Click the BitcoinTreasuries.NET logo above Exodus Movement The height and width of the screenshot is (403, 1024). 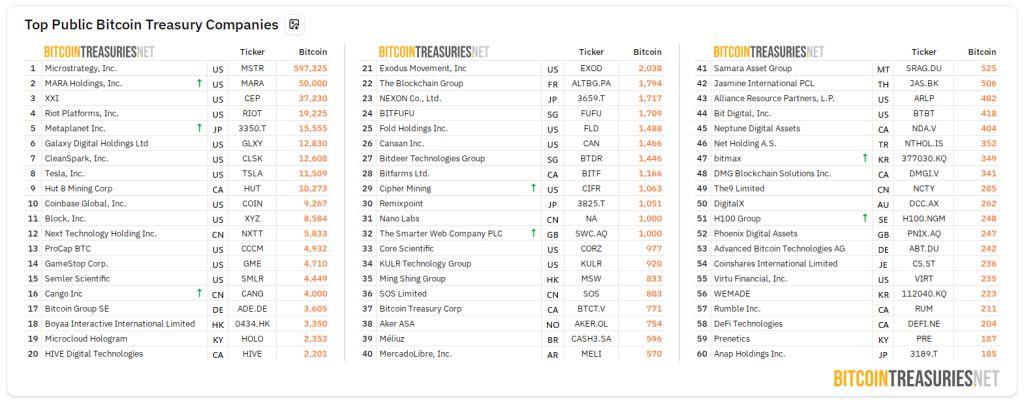click(x=434, y=51)
